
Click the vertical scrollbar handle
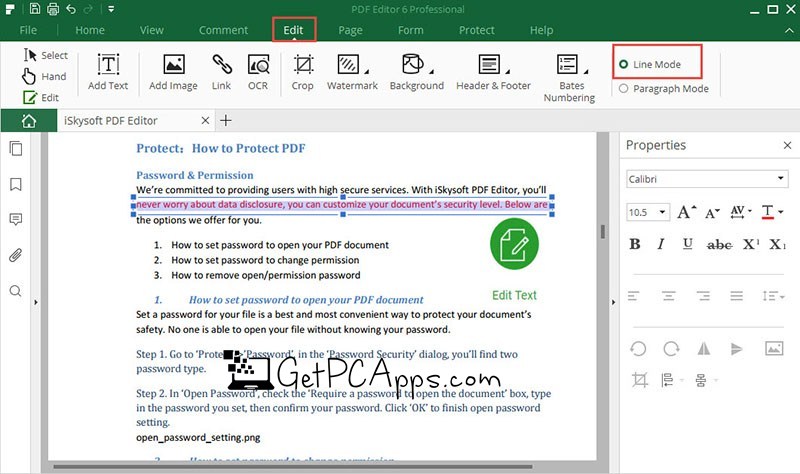click(603, 232)
